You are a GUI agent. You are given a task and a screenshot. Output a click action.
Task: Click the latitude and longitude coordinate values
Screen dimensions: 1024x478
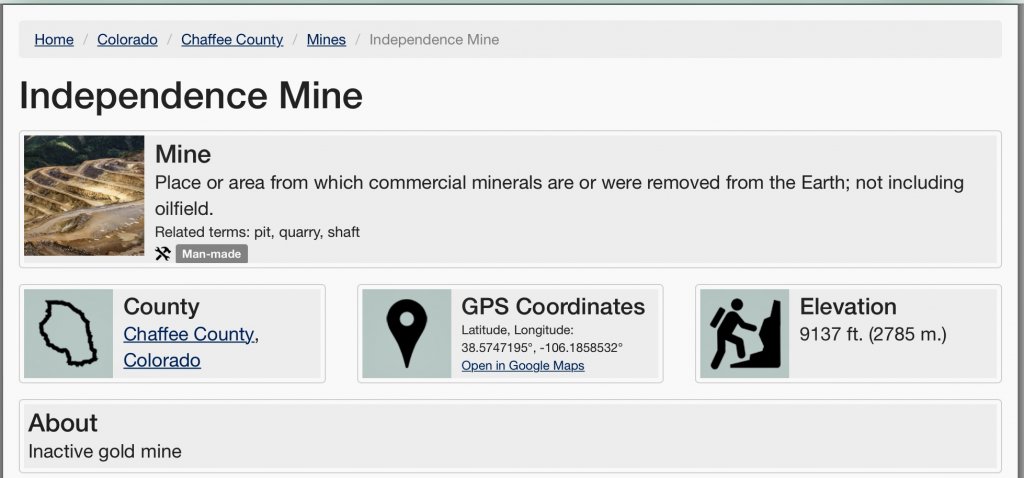(x=541, y=348)
